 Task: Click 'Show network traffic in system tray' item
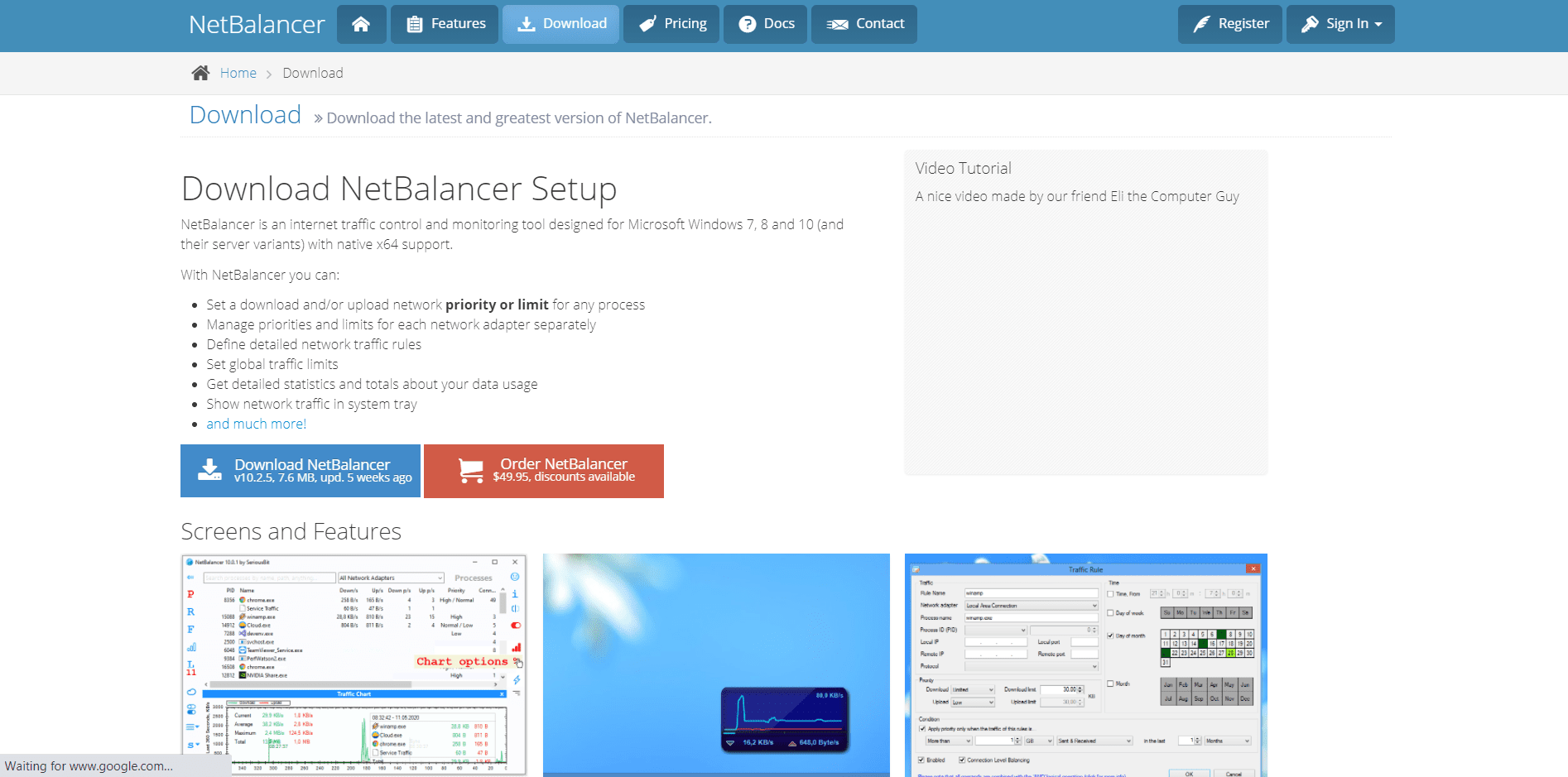[312, 404]
